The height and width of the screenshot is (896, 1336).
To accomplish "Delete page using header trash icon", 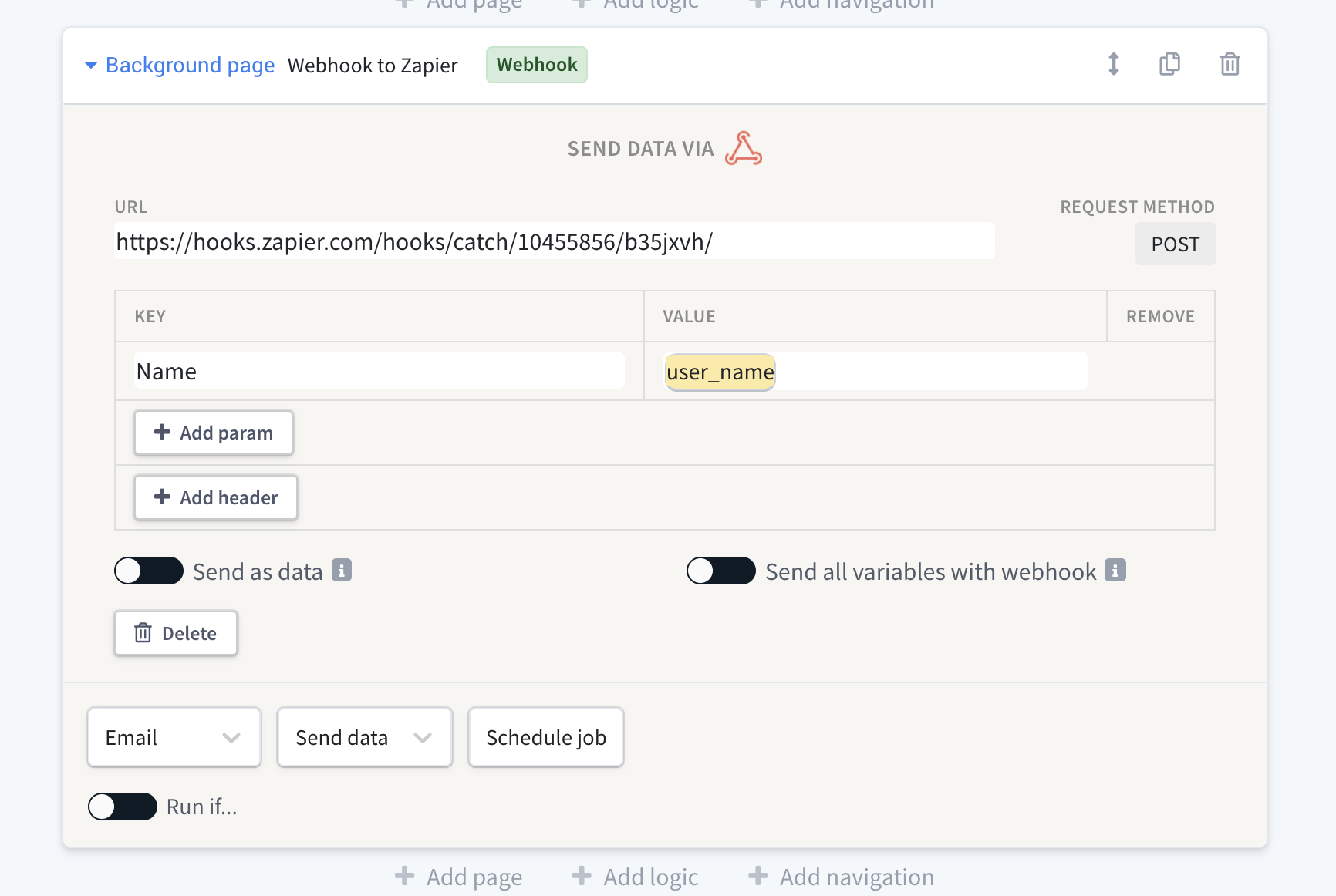I will coord(1230,64).
